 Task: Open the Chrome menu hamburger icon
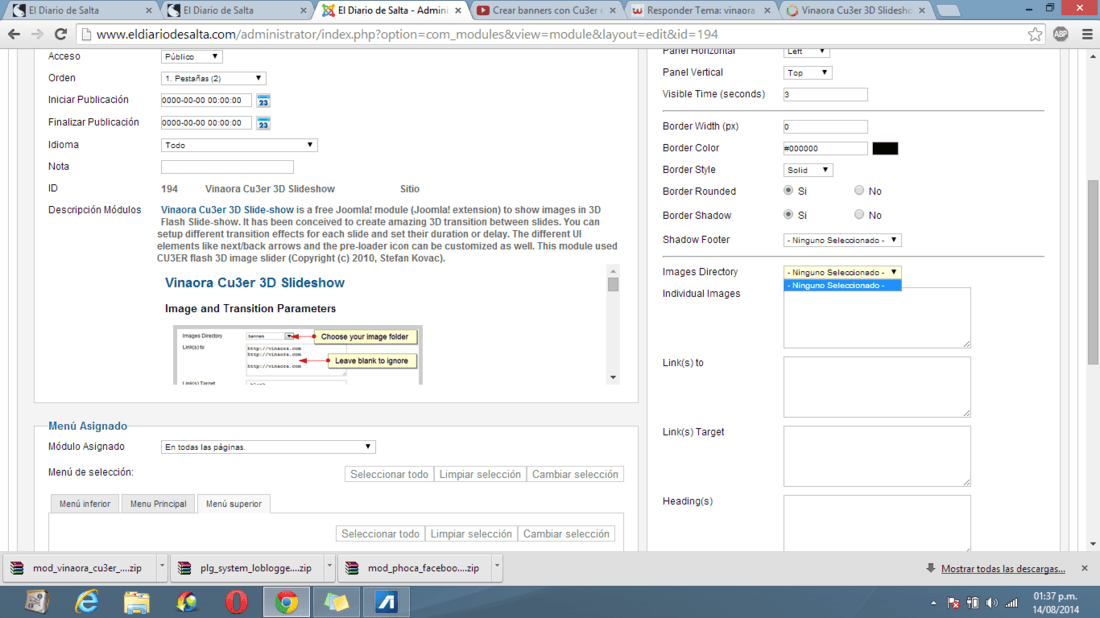pos(1087,34)
